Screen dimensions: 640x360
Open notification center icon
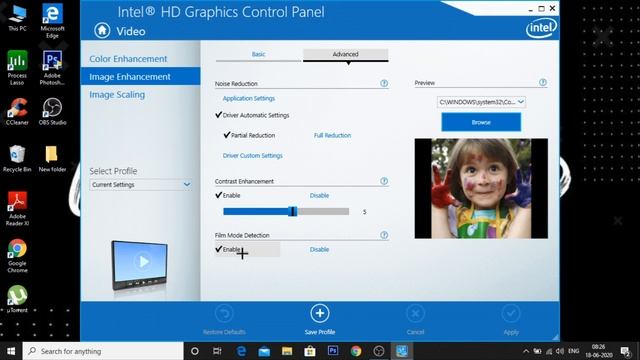[x=625, y=351]
